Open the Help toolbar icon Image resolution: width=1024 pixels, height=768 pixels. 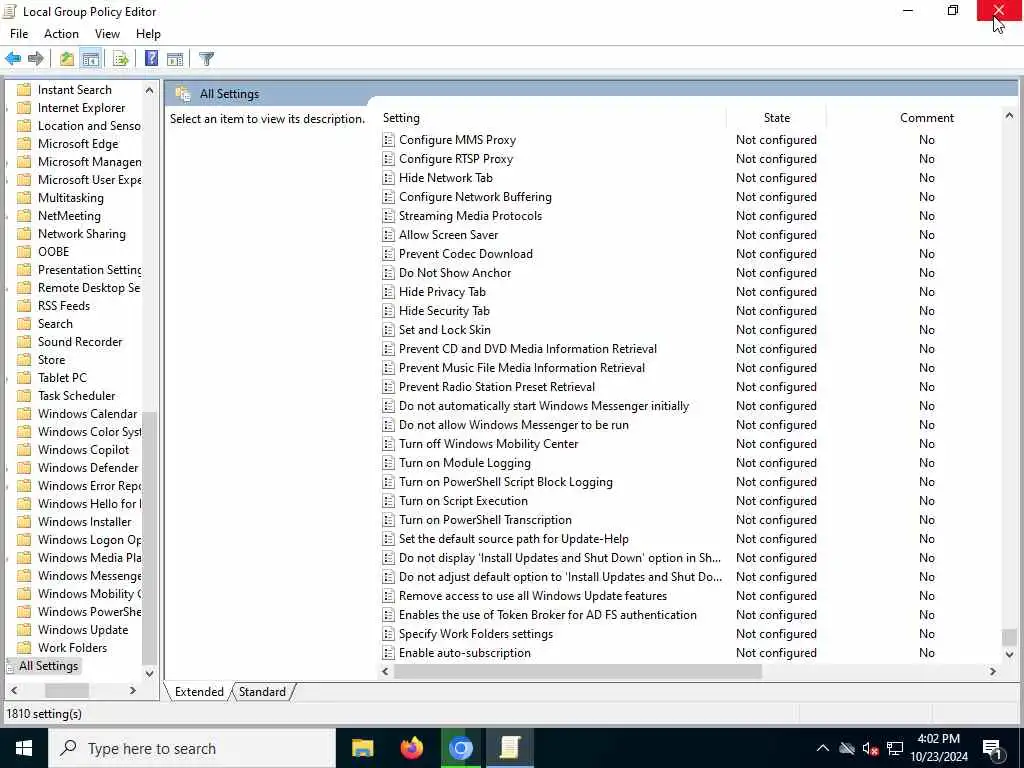152,59
